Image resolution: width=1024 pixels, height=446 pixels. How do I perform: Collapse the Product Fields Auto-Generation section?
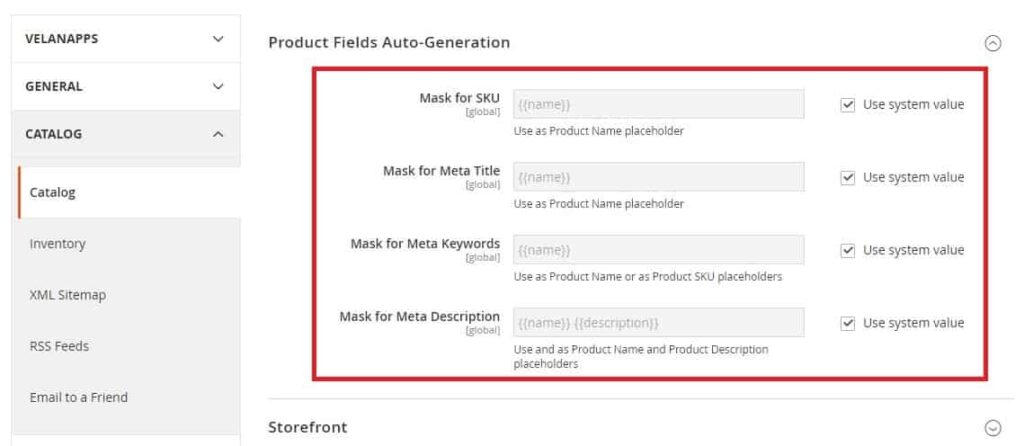click(992, 44)
